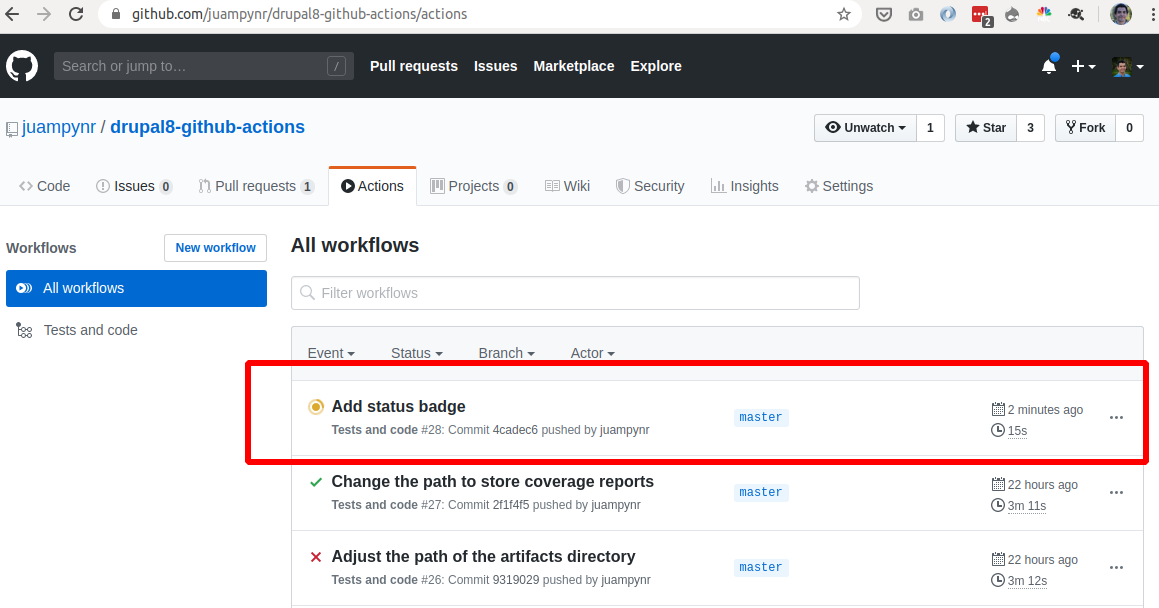This screenshot has width=1159, height=608.
Task: Open Change the path to store coverage reports run
Action: tap(492, 482)
